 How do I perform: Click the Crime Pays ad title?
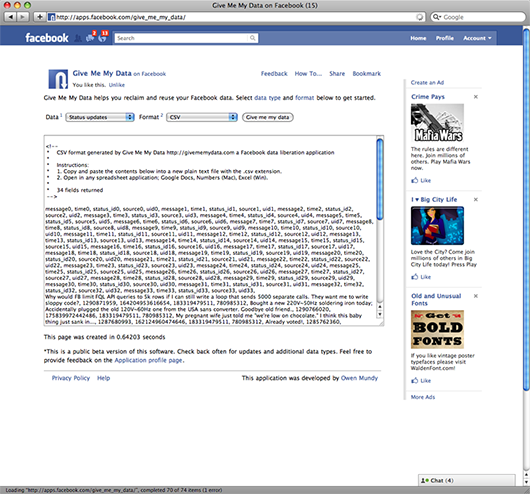pos(428,97)
